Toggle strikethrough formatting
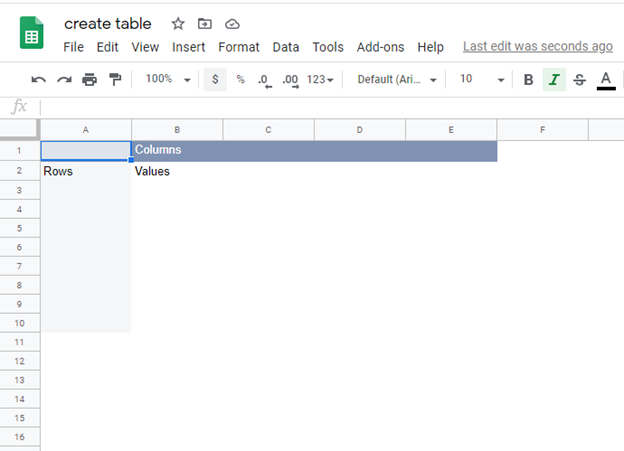 [579, 80]
